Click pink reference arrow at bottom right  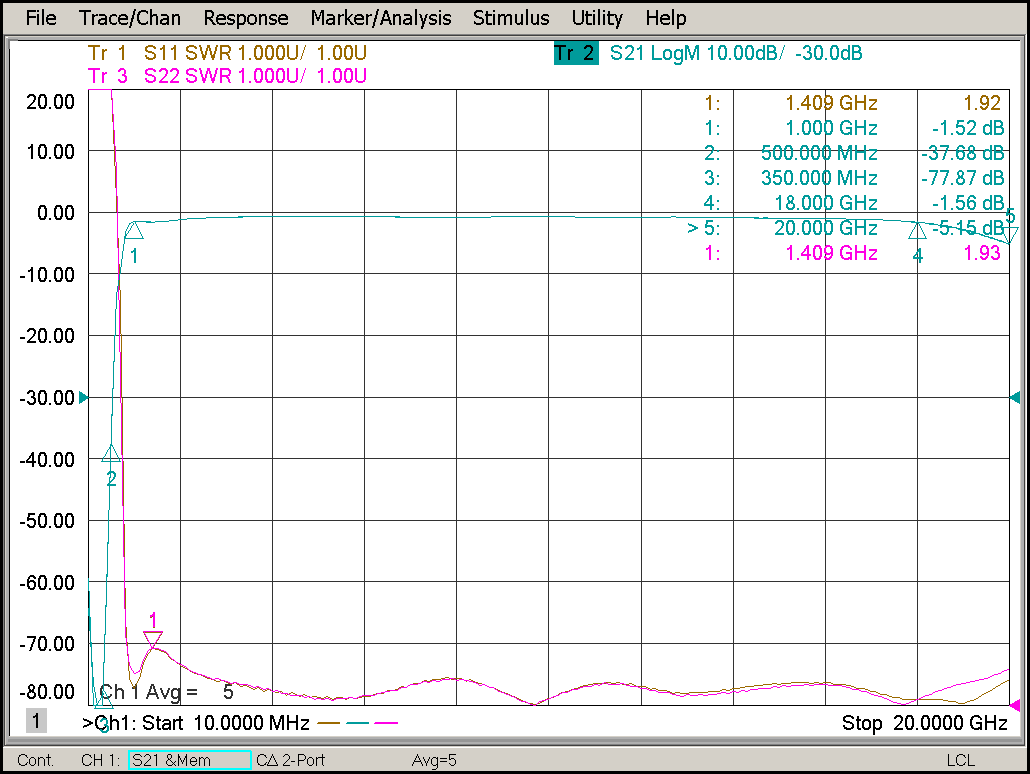[x=1014, y=705]
